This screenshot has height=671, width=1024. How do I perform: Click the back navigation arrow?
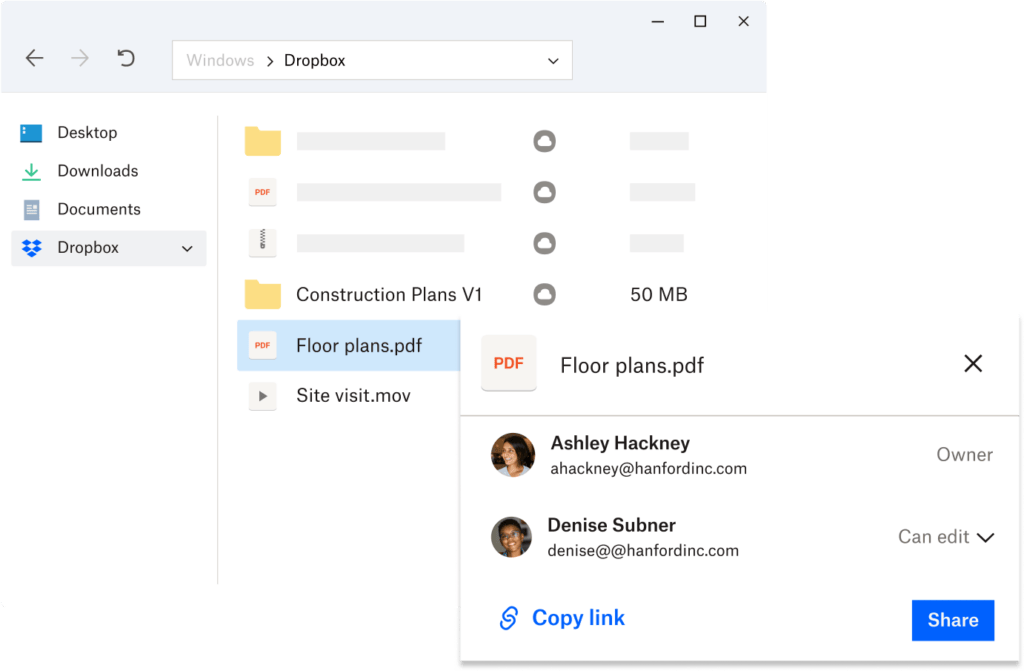click(x=34, y=58)
